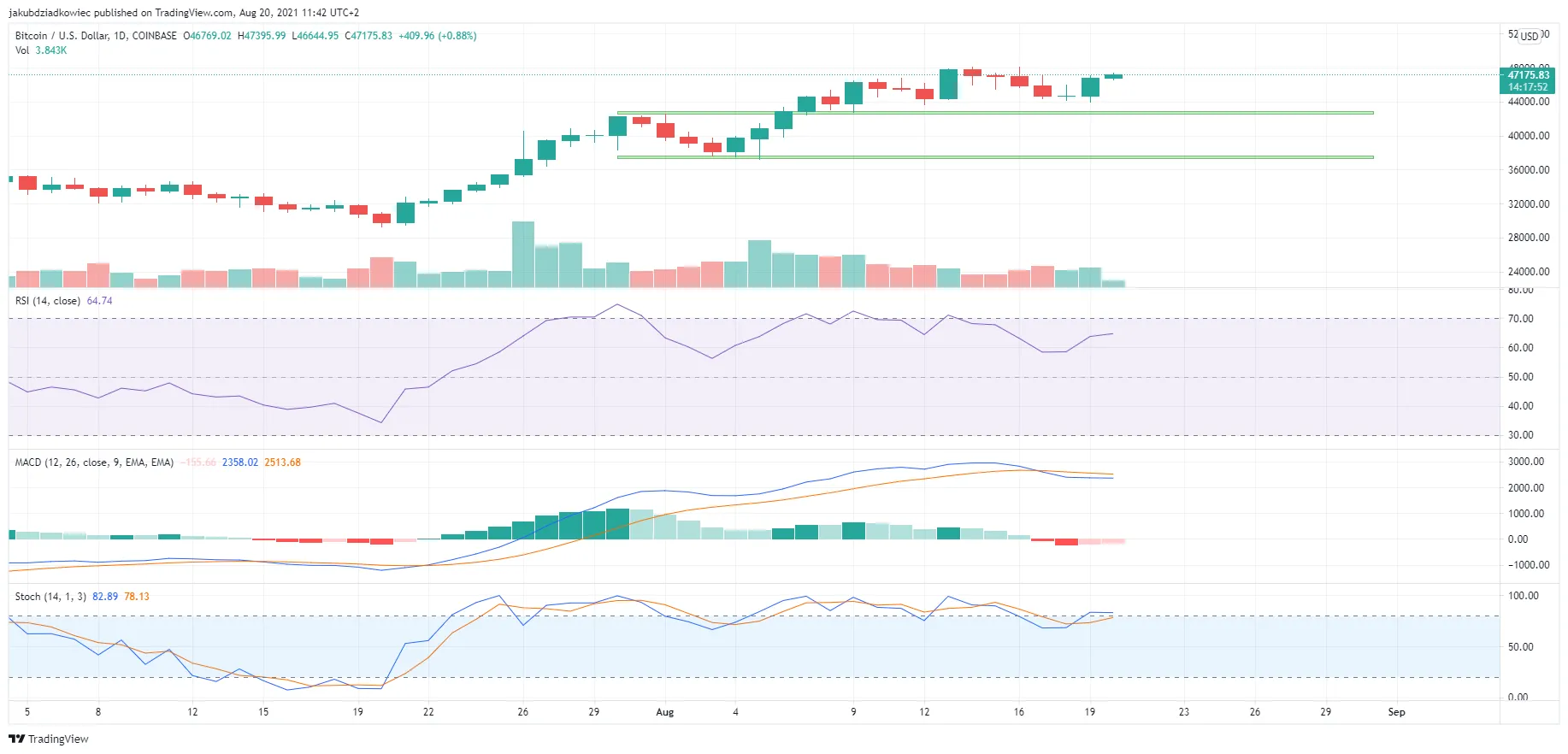Click the upper green horizontal support line
1568x754 pixels.
coord(995,113)
